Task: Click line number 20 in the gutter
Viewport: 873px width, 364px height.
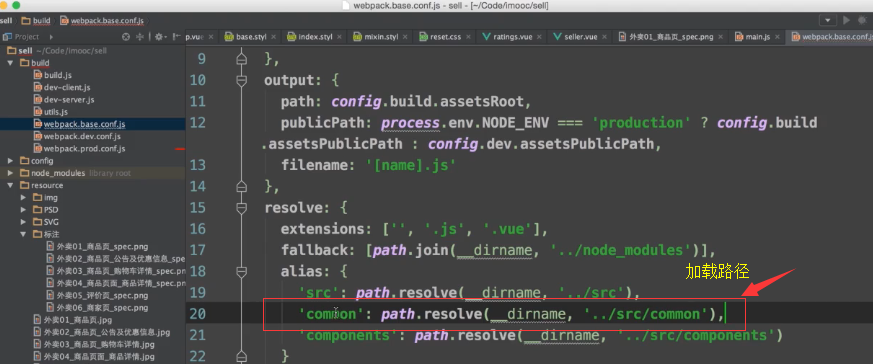Action: [x=197, y=314]
